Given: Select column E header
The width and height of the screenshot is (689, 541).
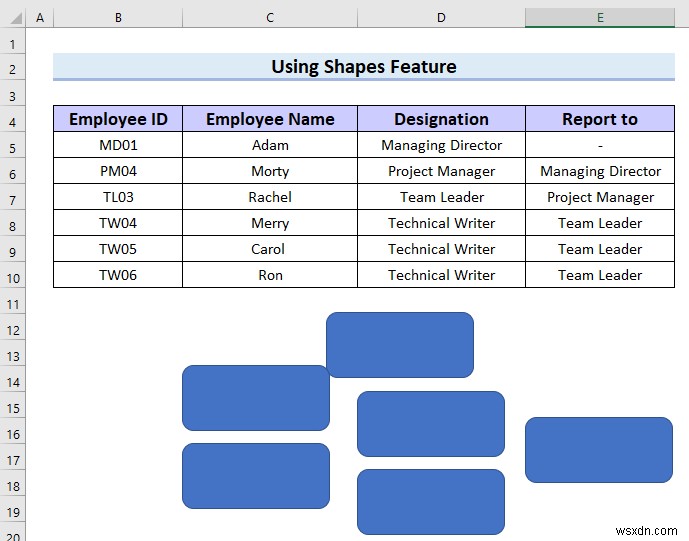Looking at the screenshot, I should (x=600, y=18).
